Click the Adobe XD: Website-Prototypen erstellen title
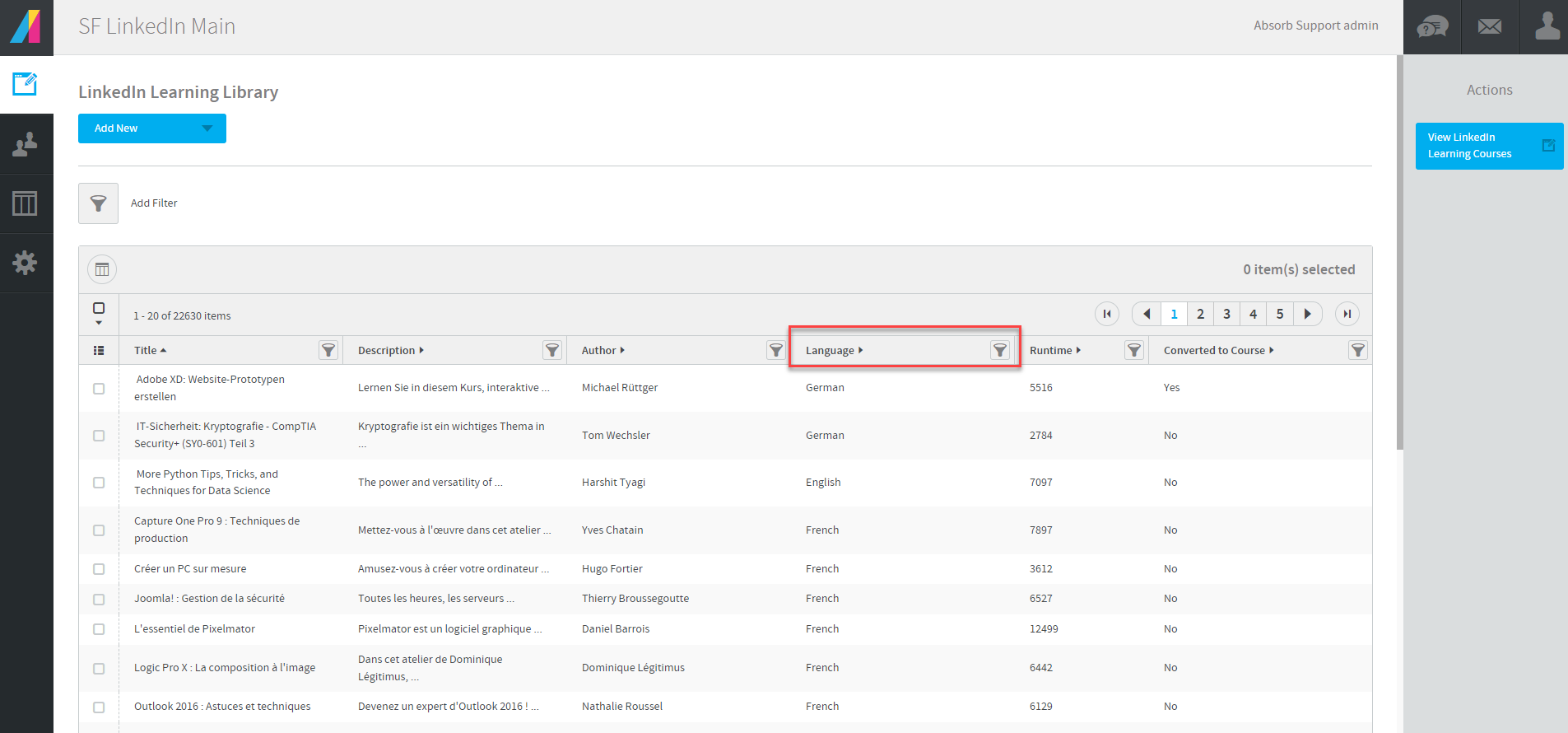1568x733 pixels. pyautogui.click(x=210, y=388)
